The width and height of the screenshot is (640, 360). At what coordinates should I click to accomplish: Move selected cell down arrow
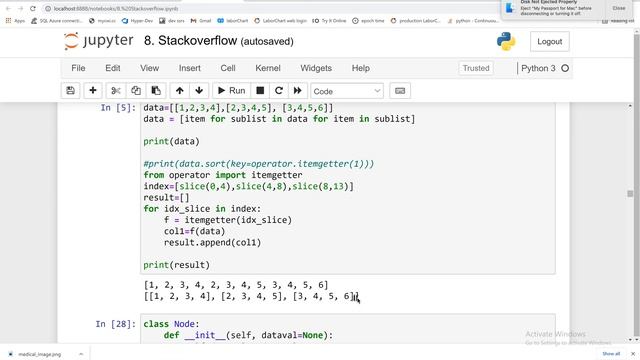click(x=199, y=91)
